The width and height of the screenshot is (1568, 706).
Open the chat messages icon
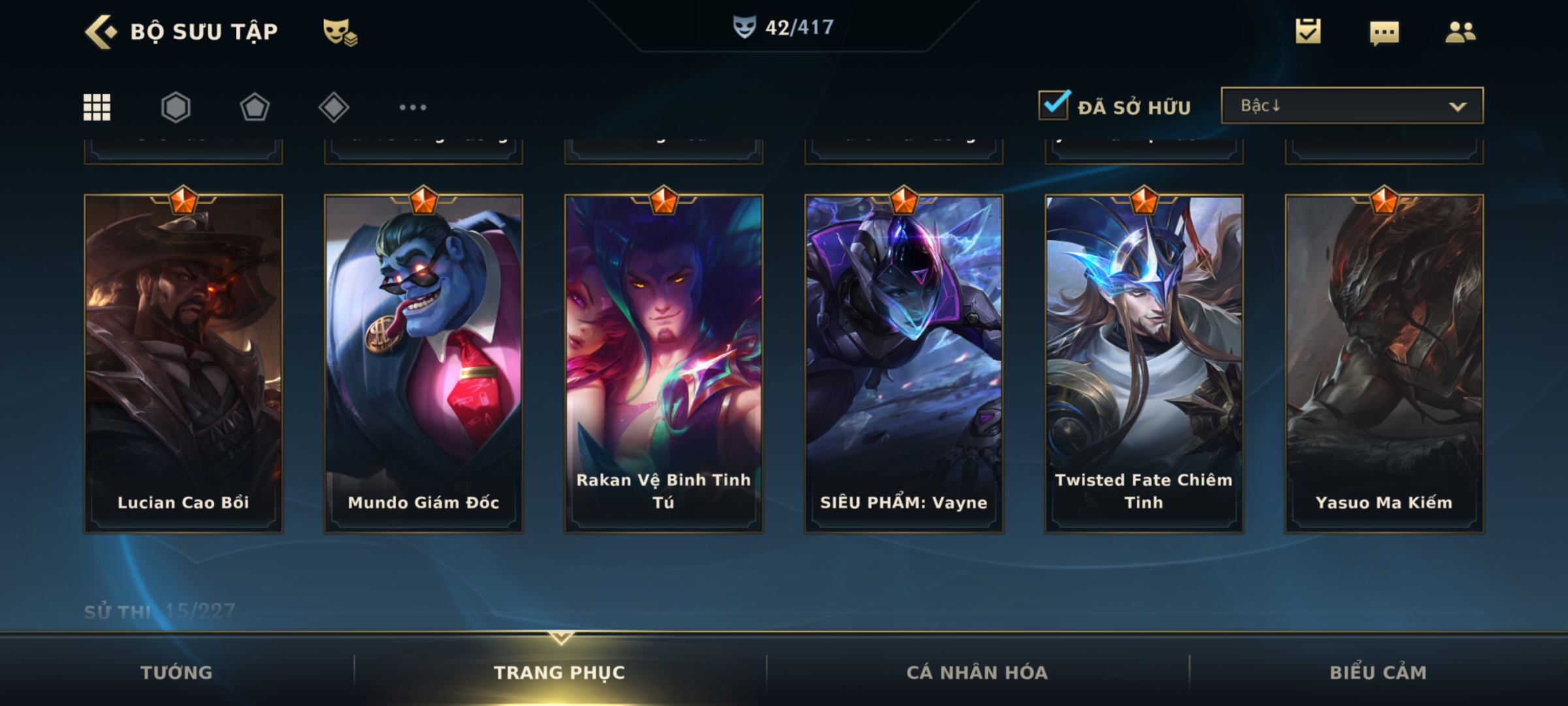click(1384, 33)
